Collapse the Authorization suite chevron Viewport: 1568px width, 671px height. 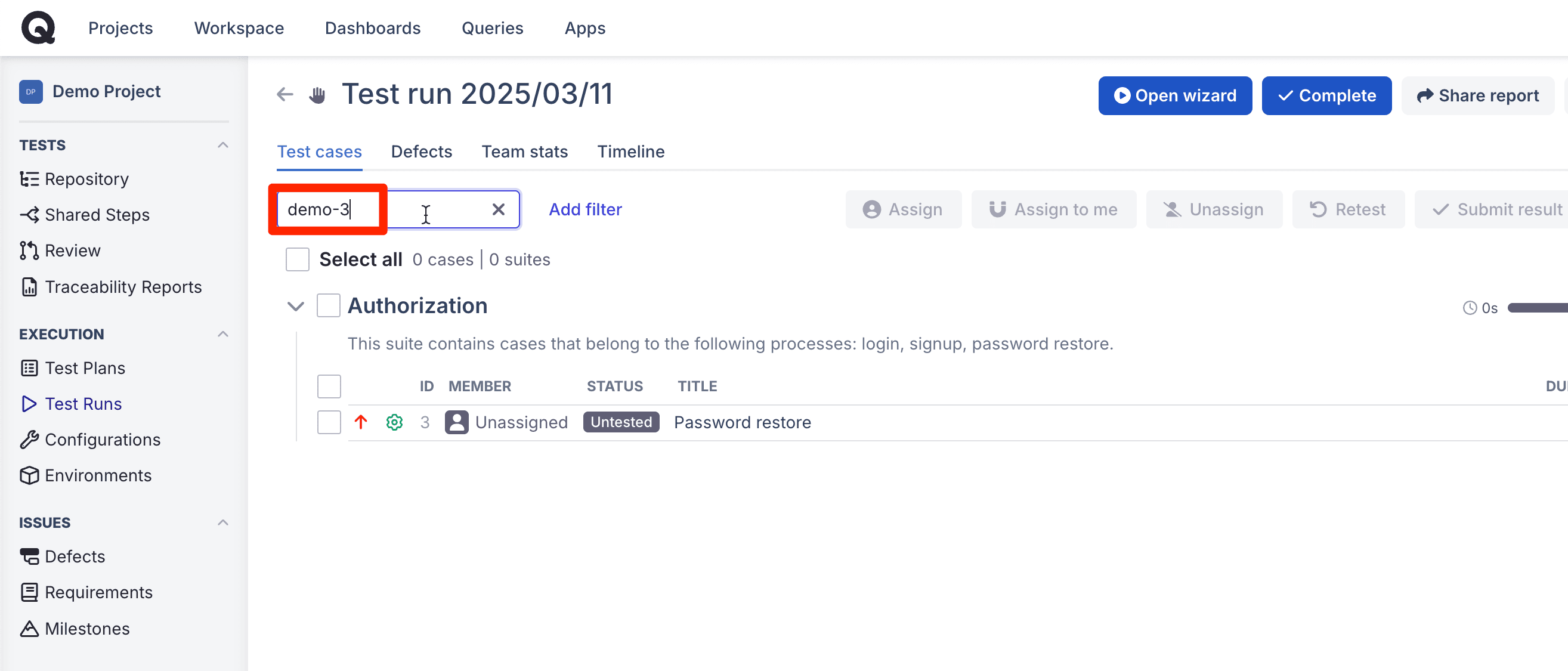point(296,306)
